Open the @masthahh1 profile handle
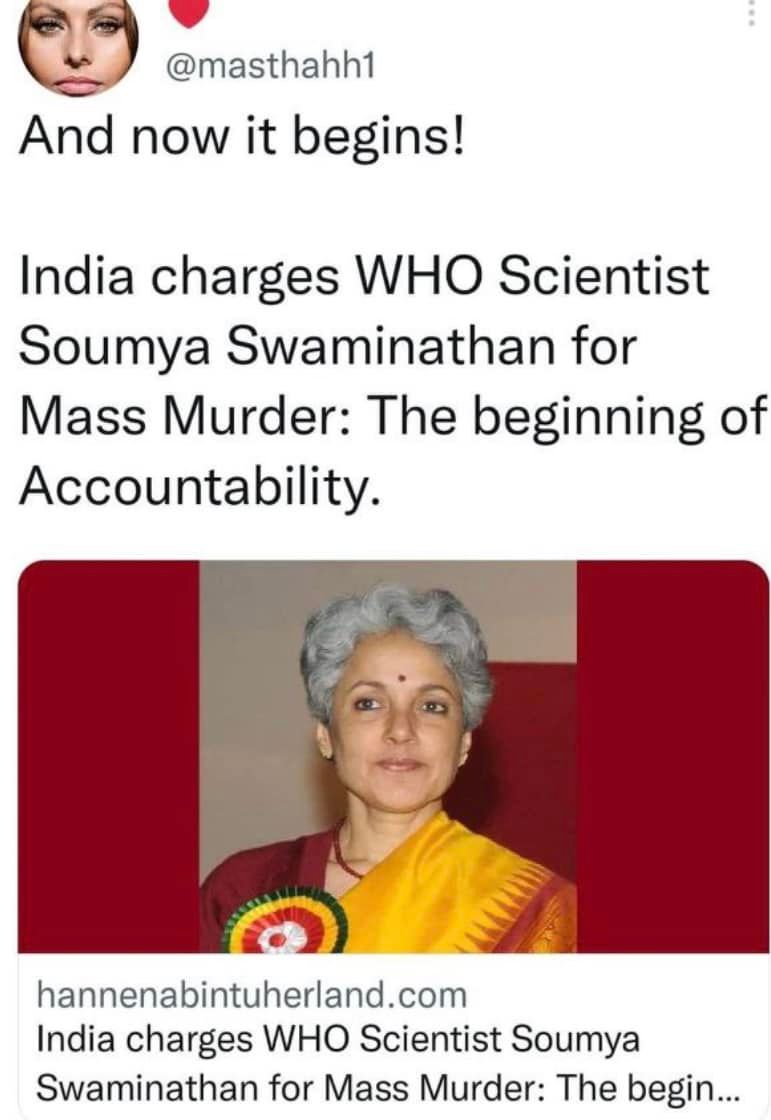 pos(270,69)
